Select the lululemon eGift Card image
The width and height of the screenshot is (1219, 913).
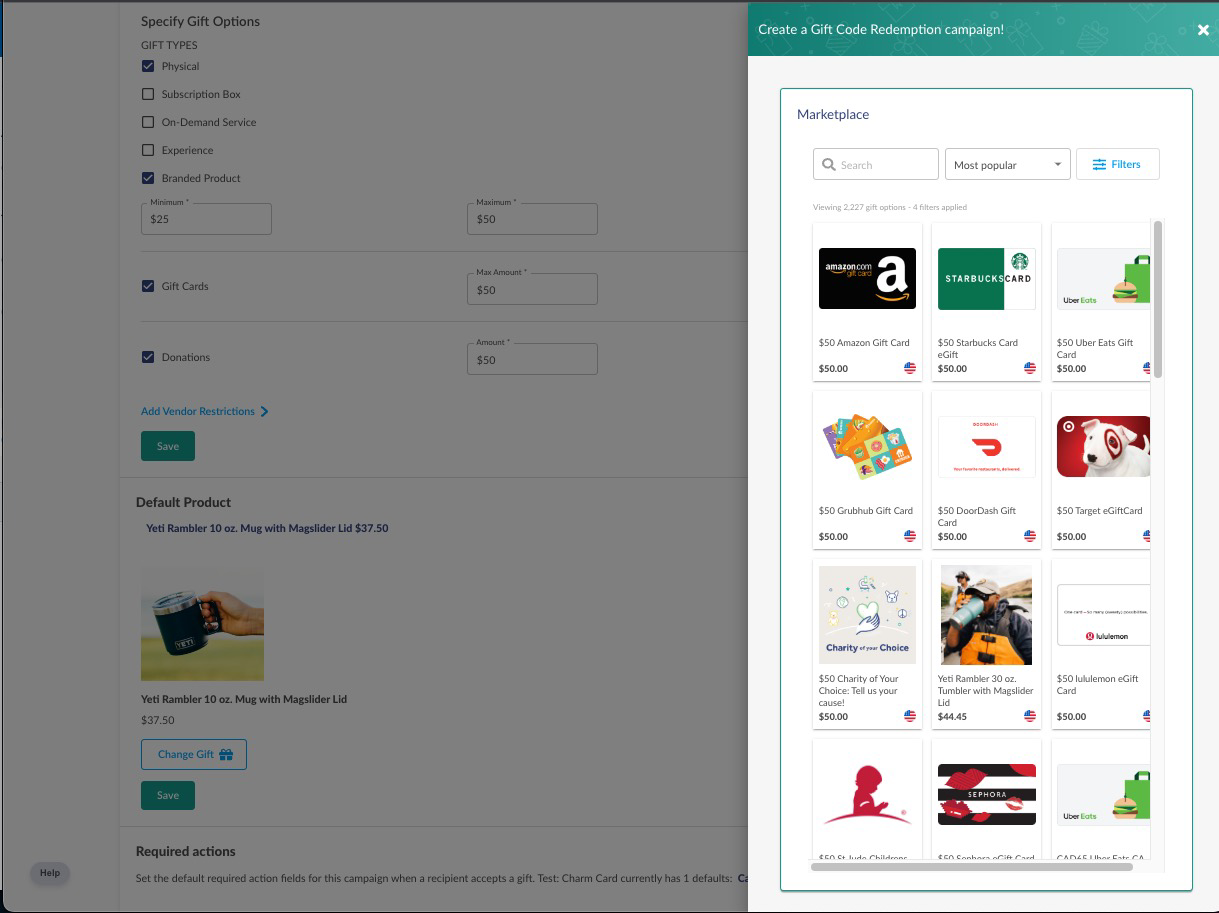(x=1104, y=615)
